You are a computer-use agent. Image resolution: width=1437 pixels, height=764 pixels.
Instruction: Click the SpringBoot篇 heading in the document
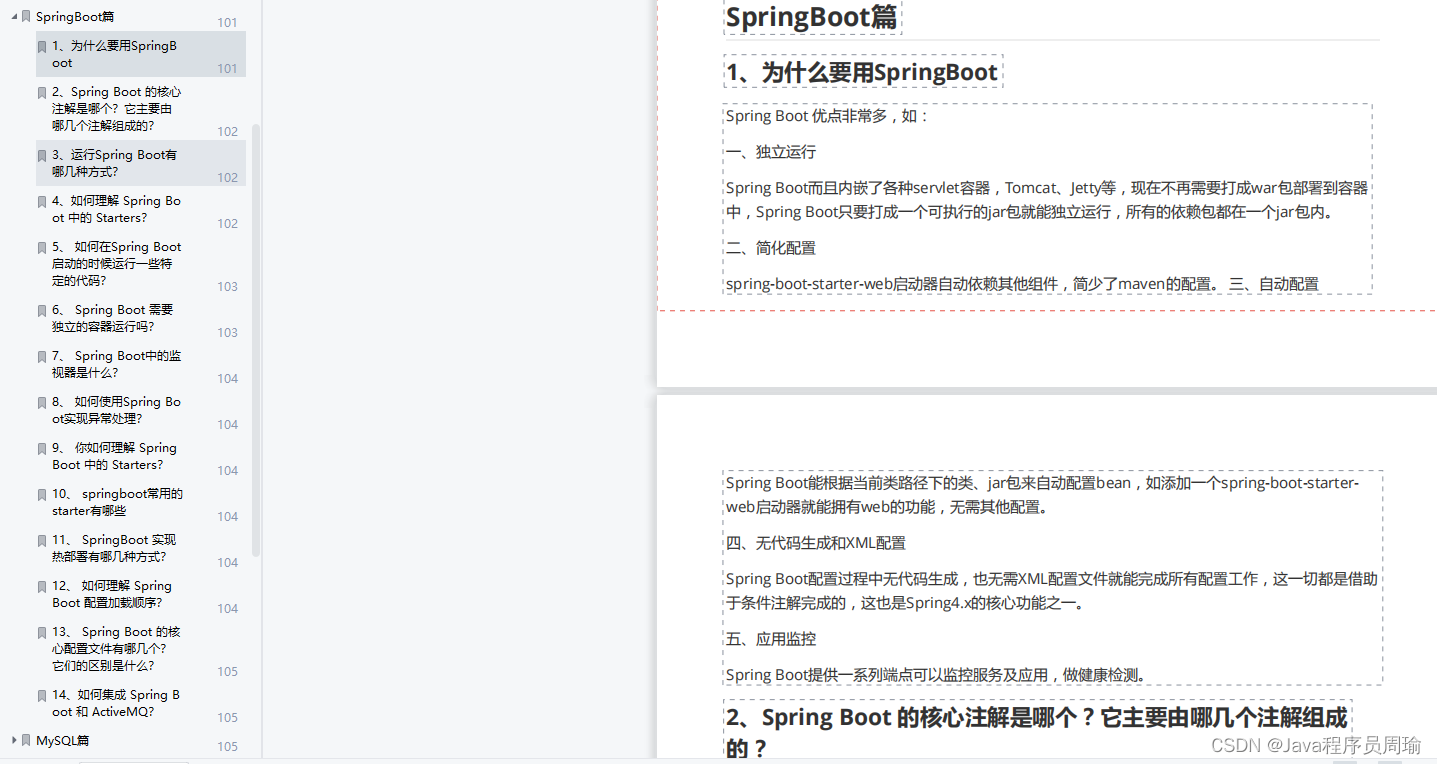tap(812, 17)
